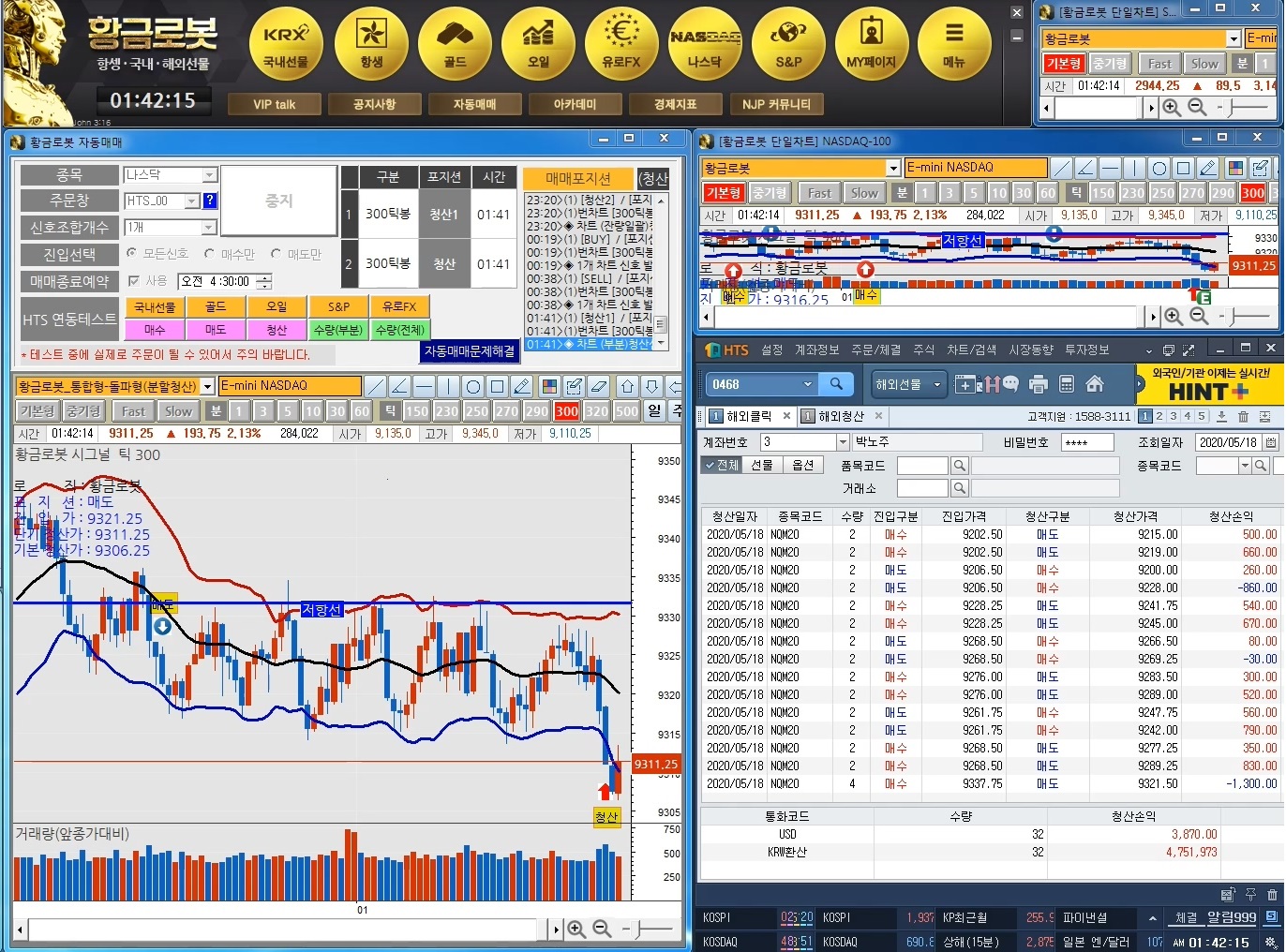Open the 항셍 round icon
The width and height of the screenshot is (1286, 952).
371,45
